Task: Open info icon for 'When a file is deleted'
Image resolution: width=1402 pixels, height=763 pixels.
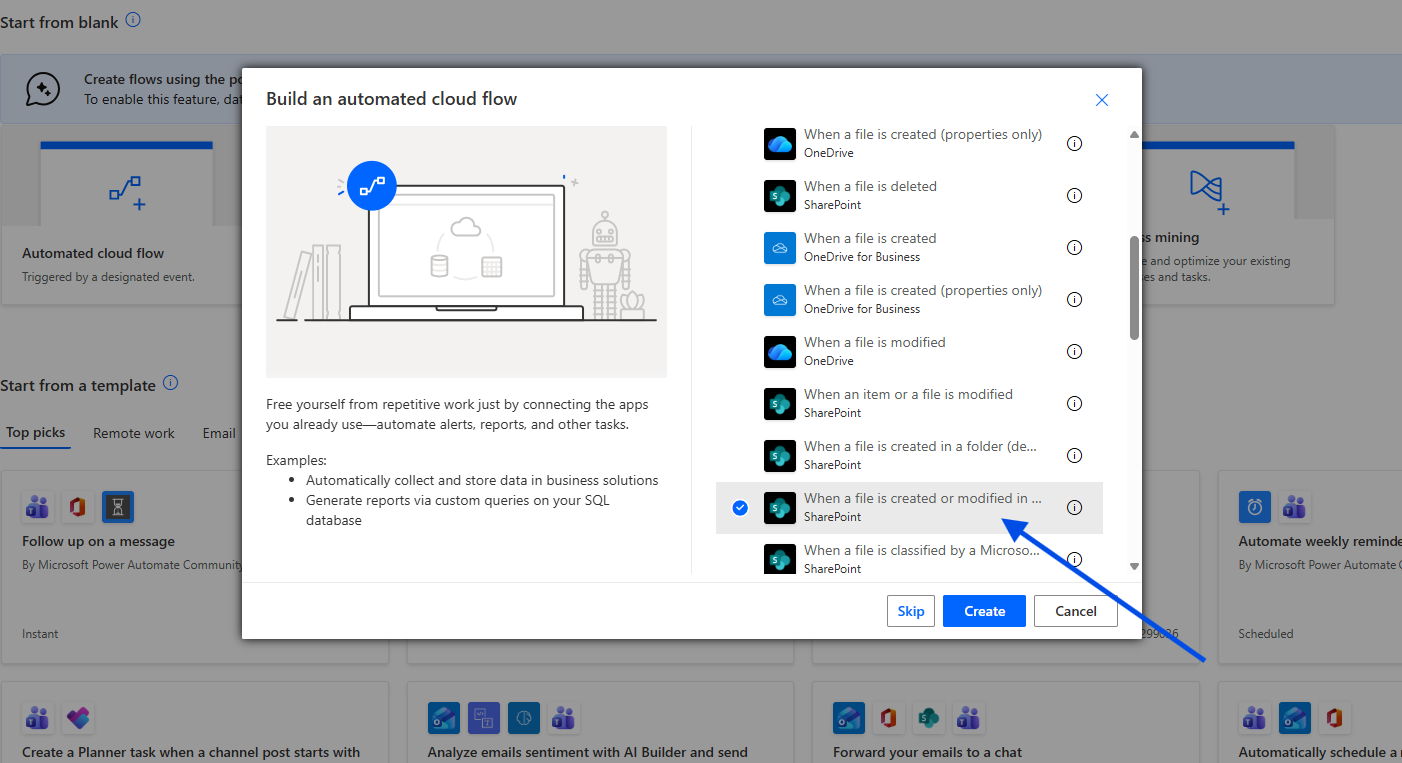Action: click(x=1074, y=196)
